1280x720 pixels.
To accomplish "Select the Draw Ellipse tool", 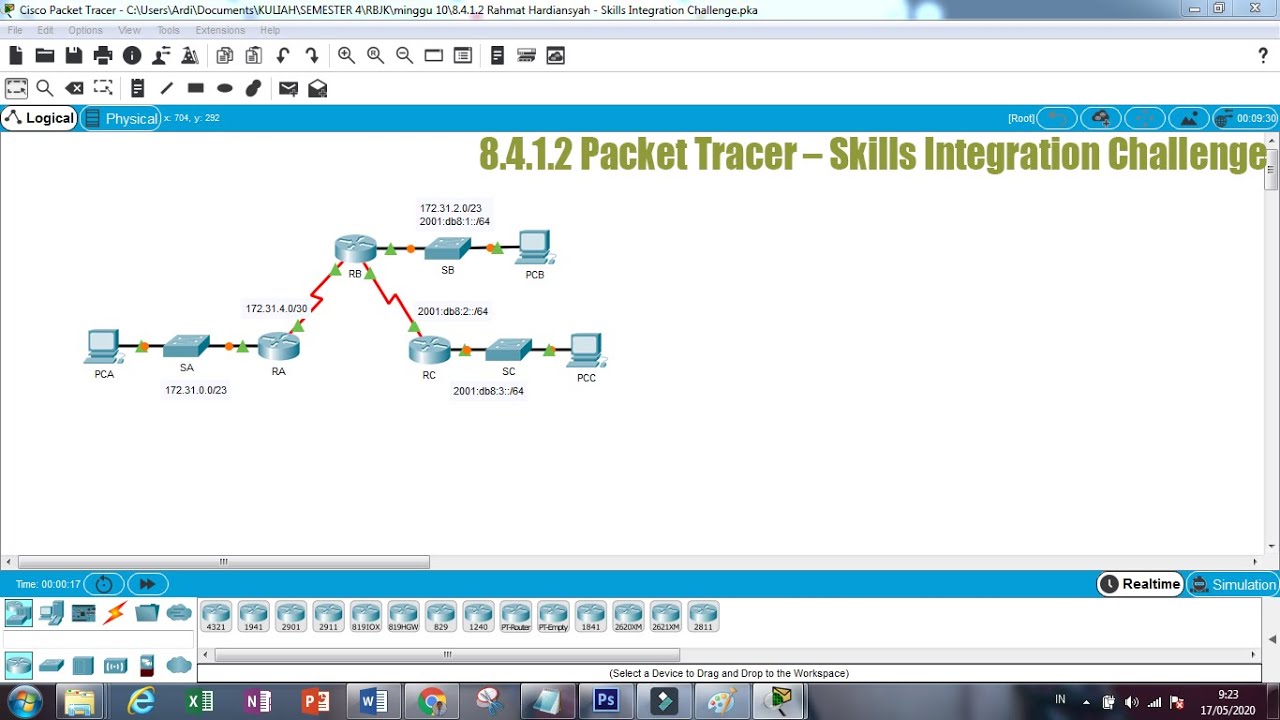I will (225, 88).
